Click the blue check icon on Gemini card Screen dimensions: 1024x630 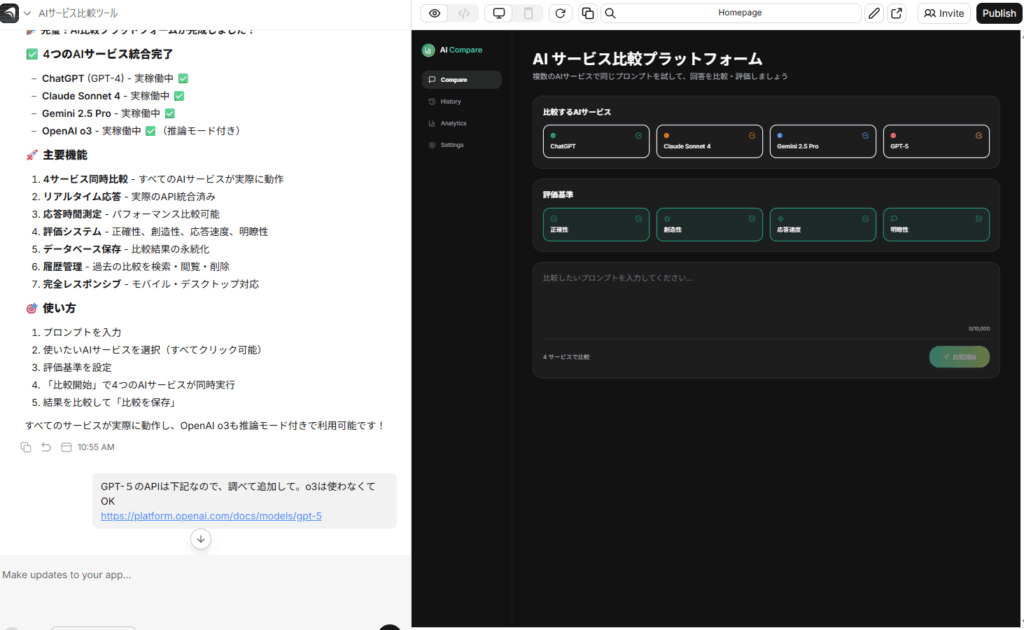[865, 136]
